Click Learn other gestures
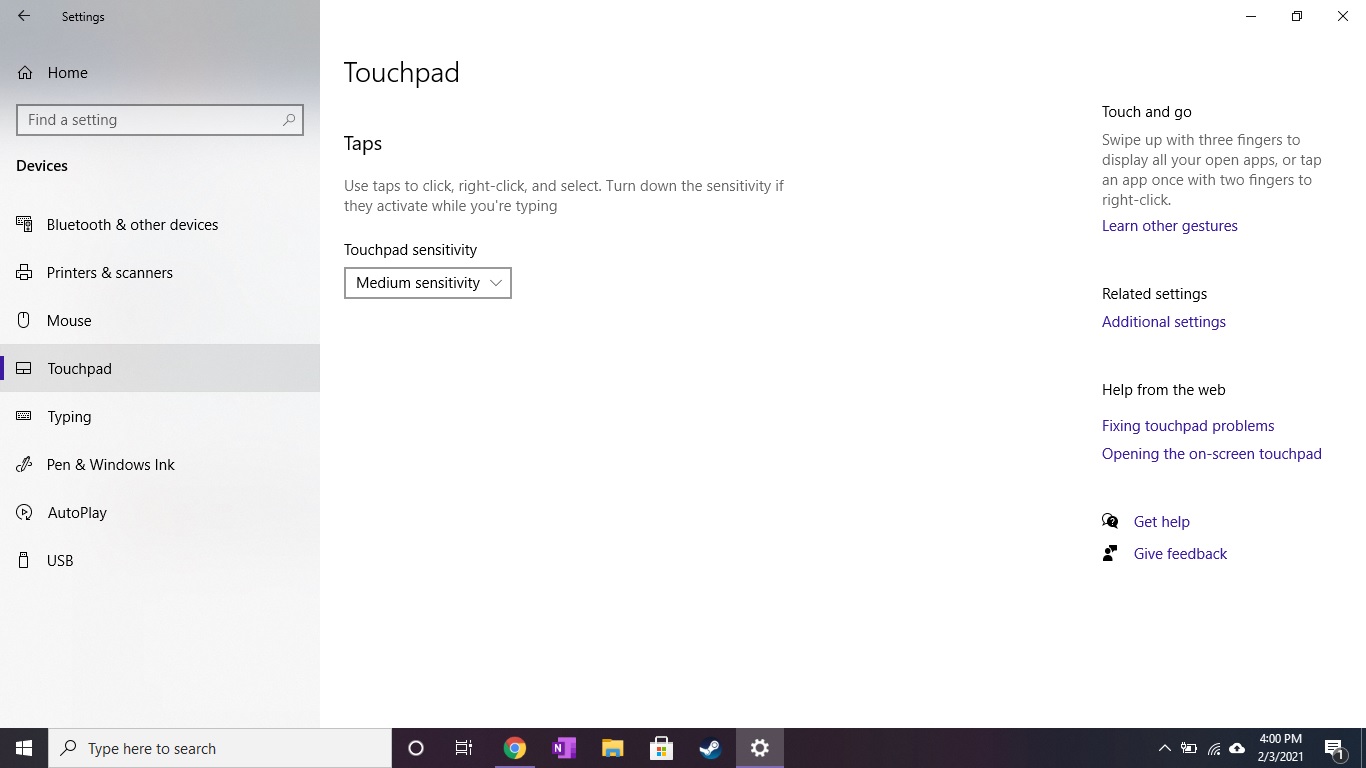 1169,225
